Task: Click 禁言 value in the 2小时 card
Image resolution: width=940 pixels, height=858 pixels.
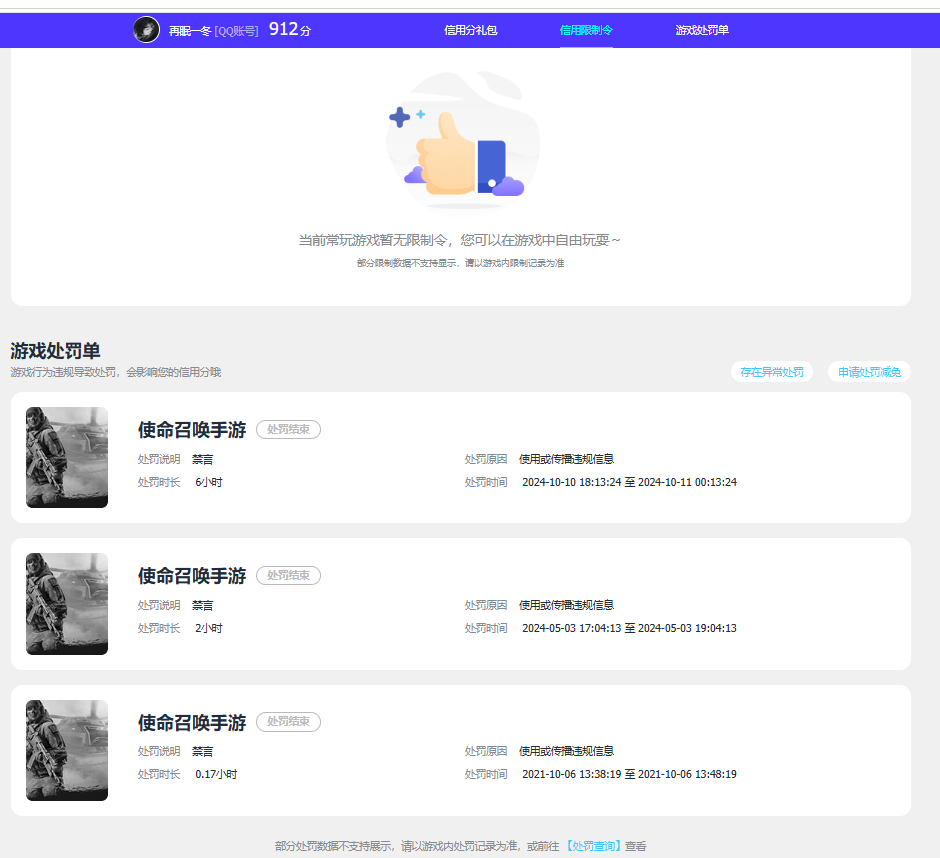Action: pyautogui.click(x=203, y=605)
